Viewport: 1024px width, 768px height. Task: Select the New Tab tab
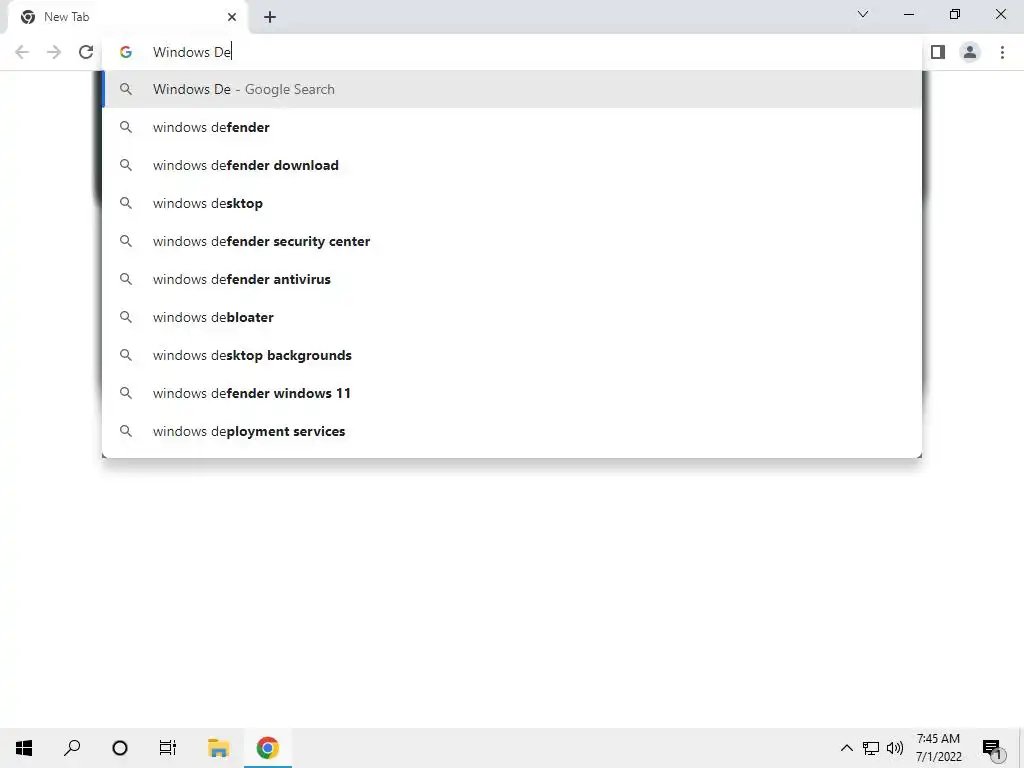[127, 18]
